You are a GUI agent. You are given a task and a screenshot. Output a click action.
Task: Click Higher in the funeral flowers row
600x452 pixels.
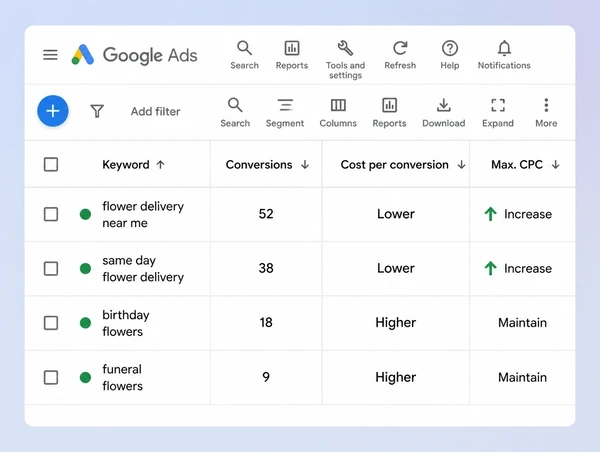coord(396,377)
